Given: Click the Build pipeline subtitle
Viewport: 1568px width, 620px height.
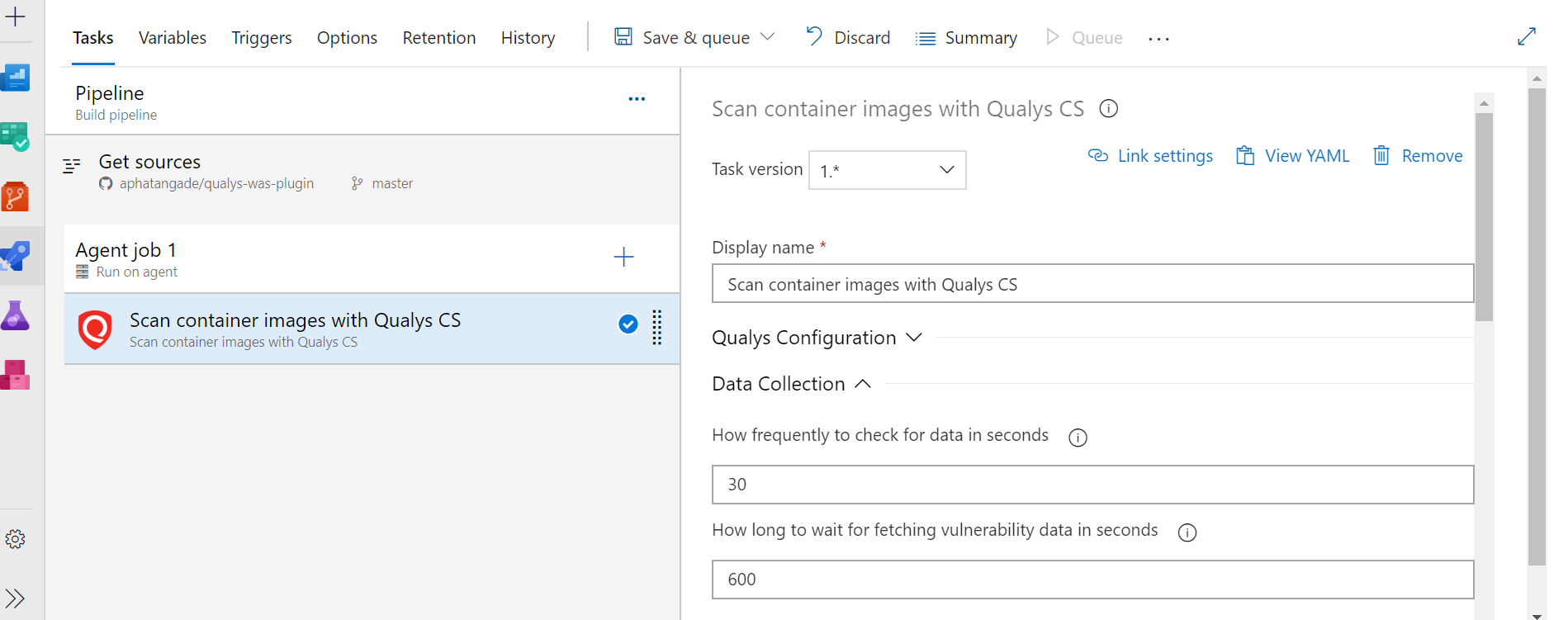Looking at the screenshot, I should (x=116, y=115).
